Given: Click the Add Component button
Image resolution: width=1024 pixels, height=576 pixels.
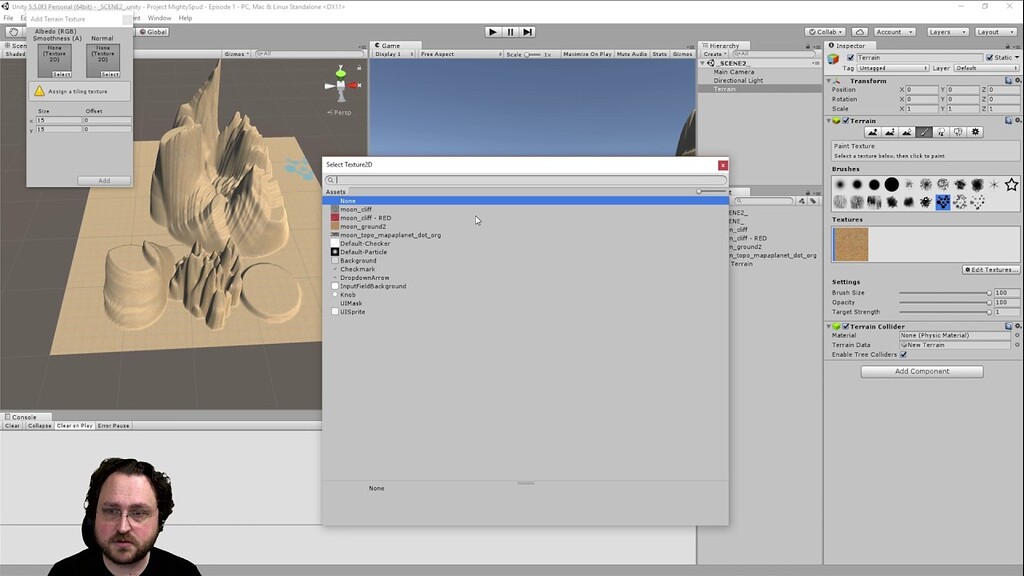Looking at the screenshot, I should point(921,371).
